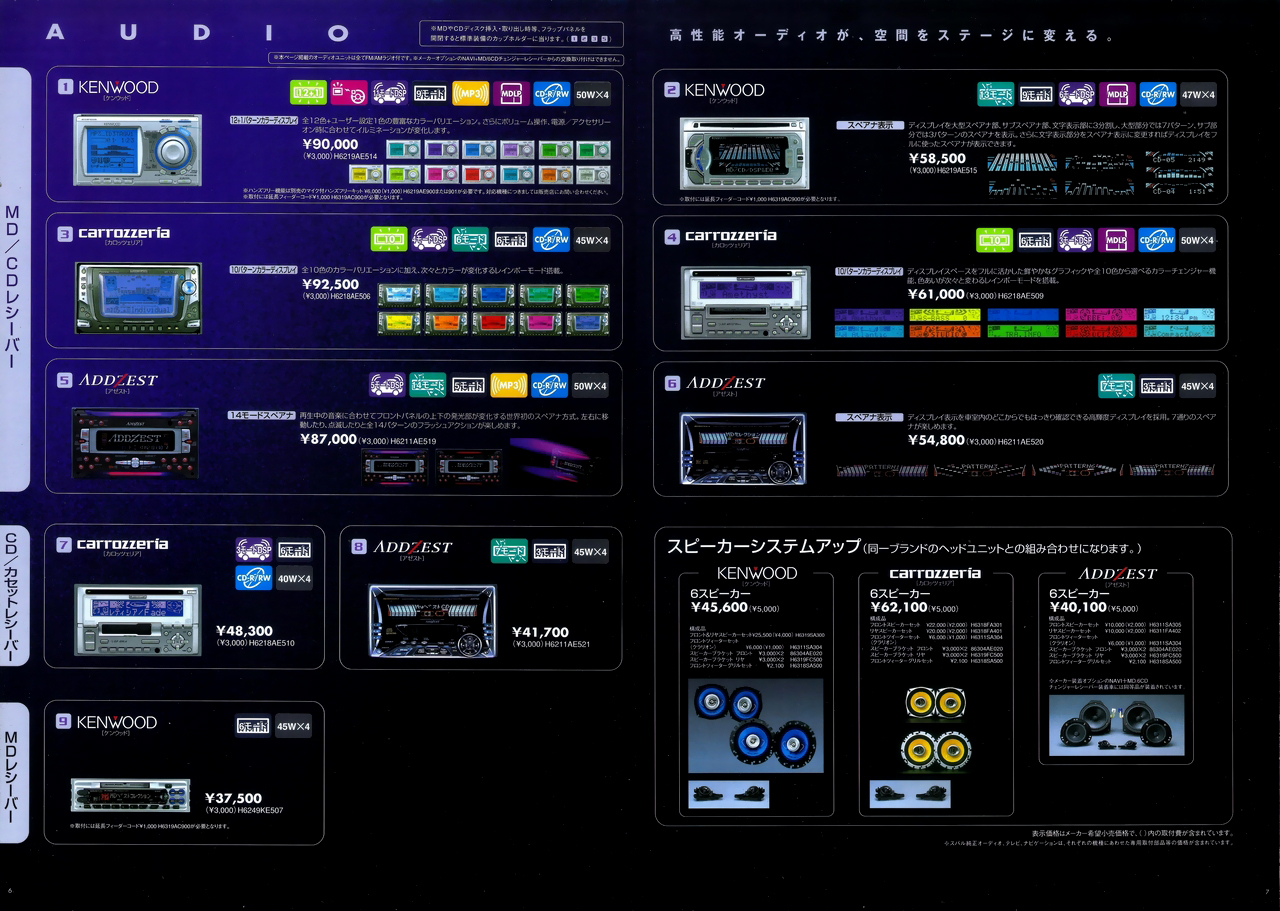
Task: Click the ¥58,500 price on Kenwood item 2
Action: [937, 158]
